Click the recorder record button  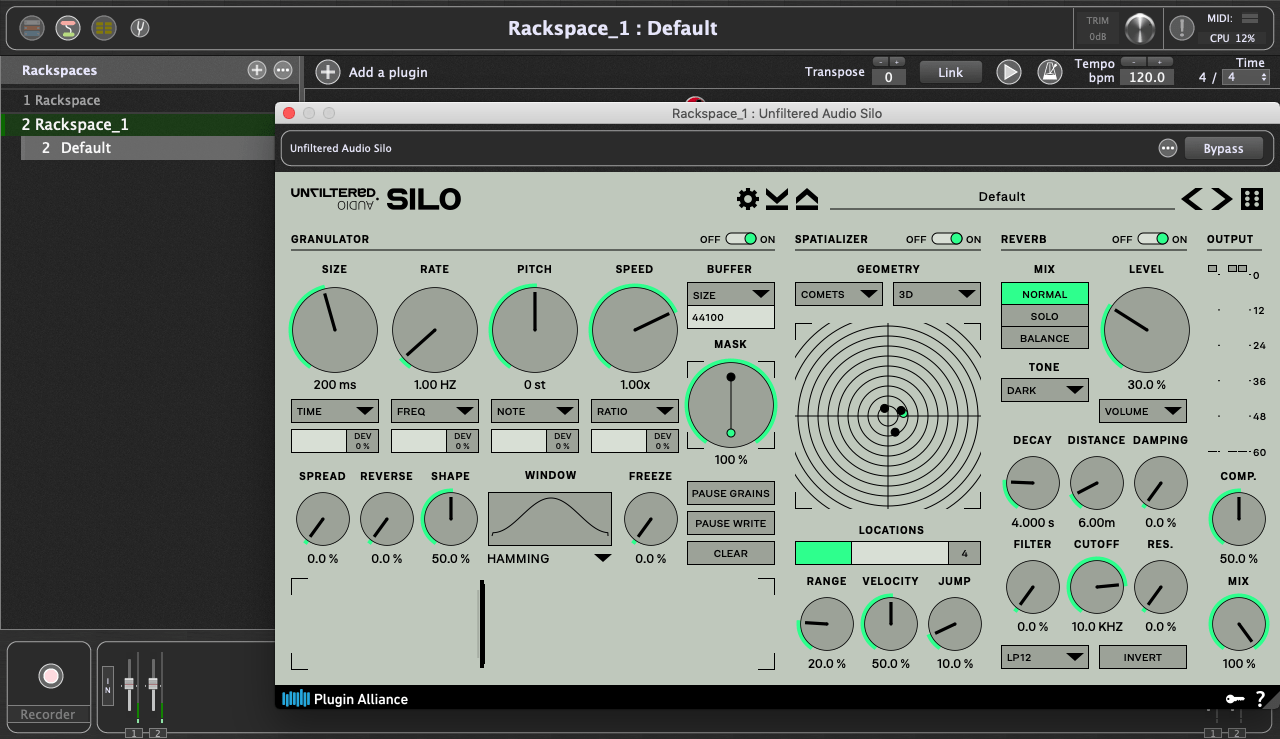[x=50, y=676]
